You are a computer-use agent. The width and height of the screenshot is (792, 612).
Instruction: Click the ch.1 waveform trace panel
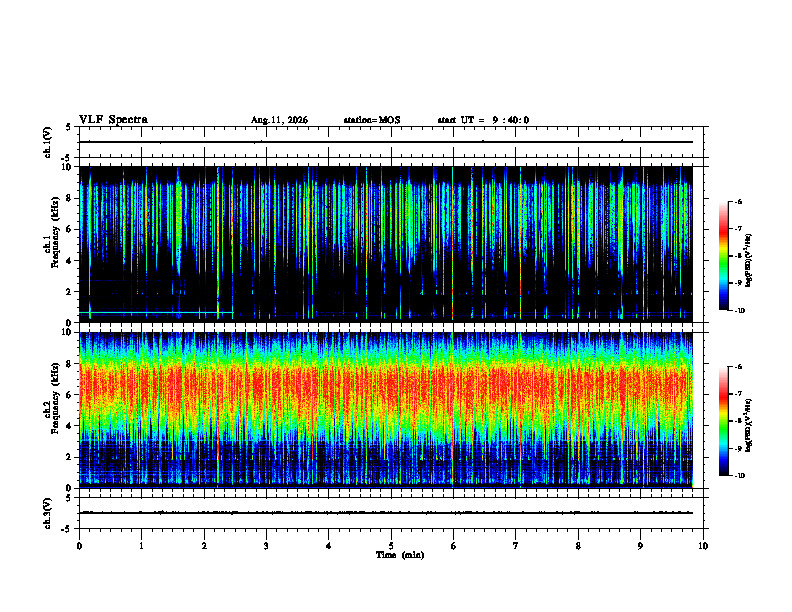pos(391,142)
